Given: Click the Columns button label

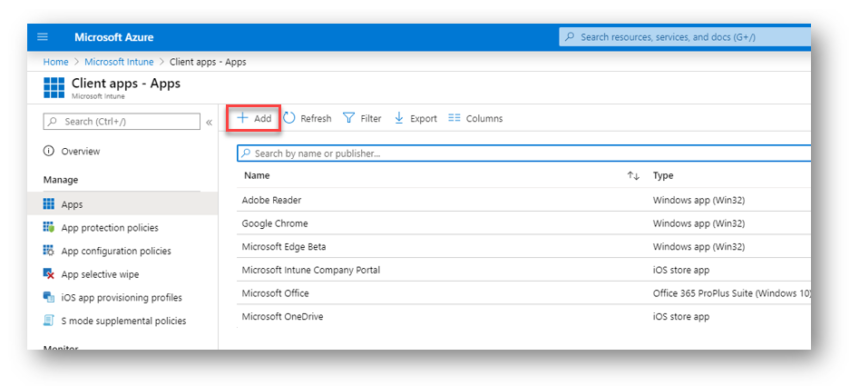Looking at the screenshot, I should tap(484, 118).
